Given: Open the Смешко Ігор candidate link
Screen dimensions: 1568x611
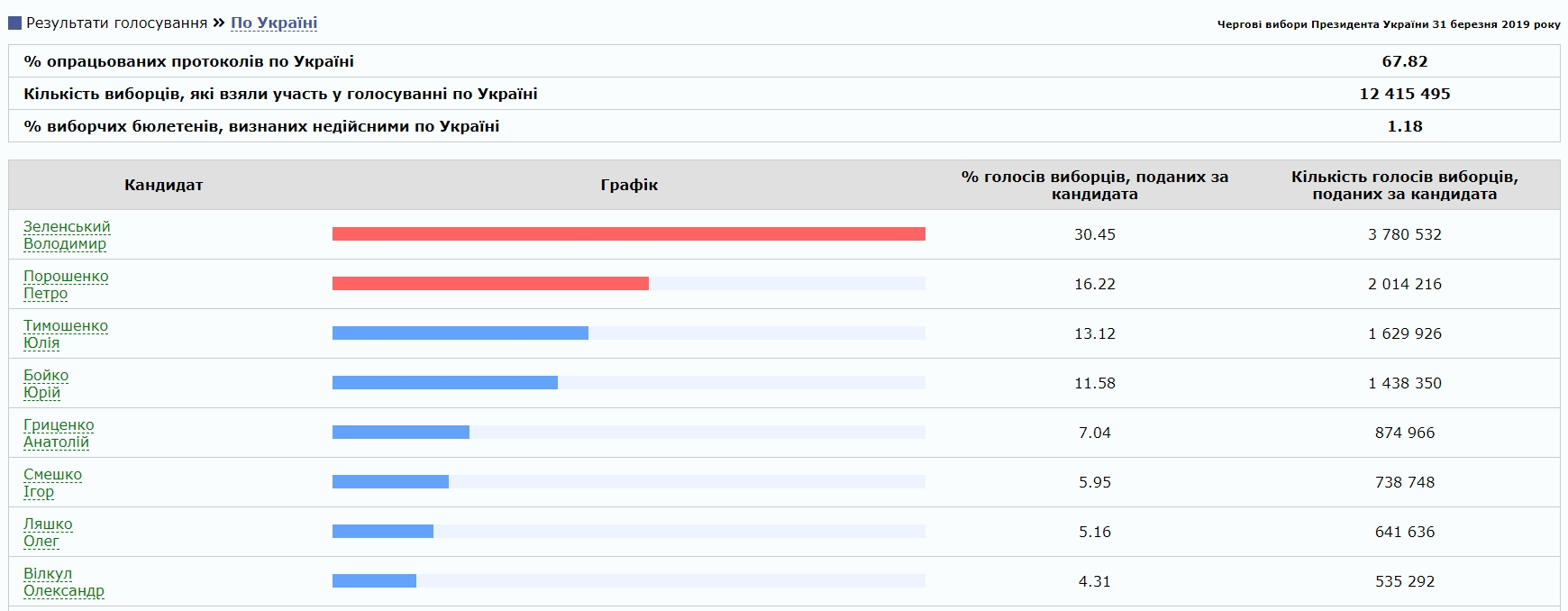Looking at the screenshot, I should click(x=51, y=483).
